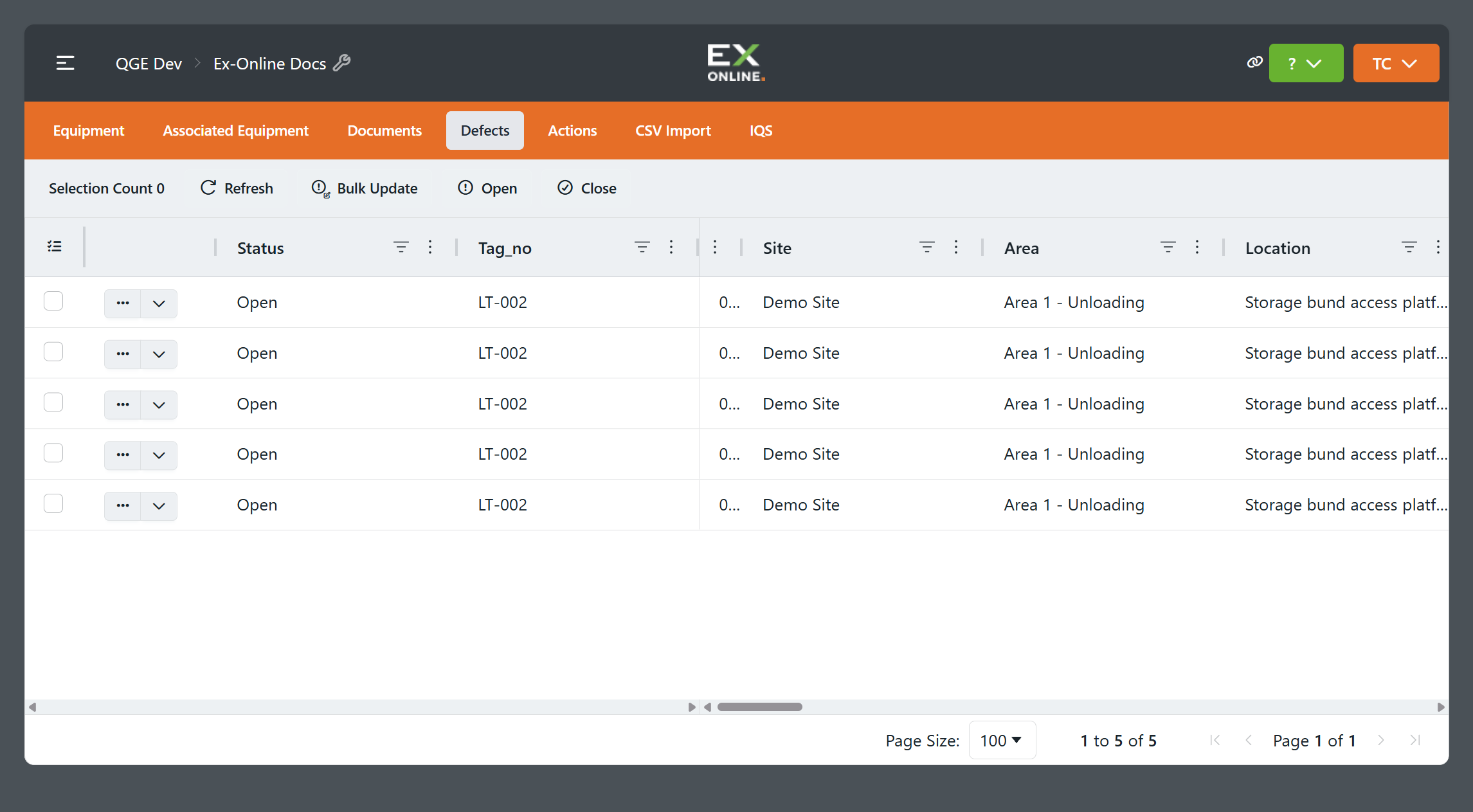This screenshot has height=812, width=1473.
Task: Tick the fourth row checkbox
Action: (x=53, y=453)
